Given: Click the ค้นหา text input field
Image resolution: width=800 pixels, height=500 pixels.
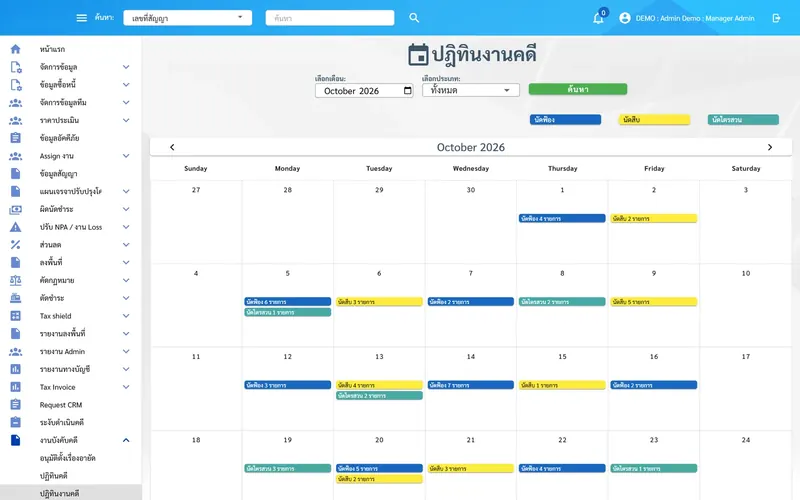Looking at the screenshot, I should (330, 18).
